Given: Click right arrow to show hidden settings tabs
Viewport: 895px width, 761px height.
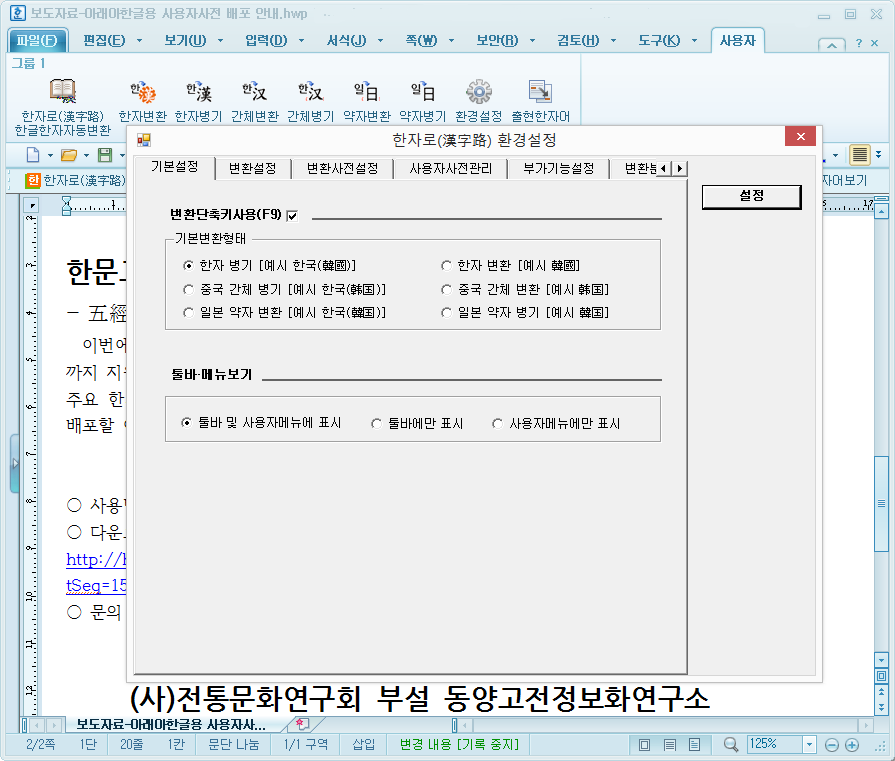Looking at the screenshot, I should tap(681, 169).
